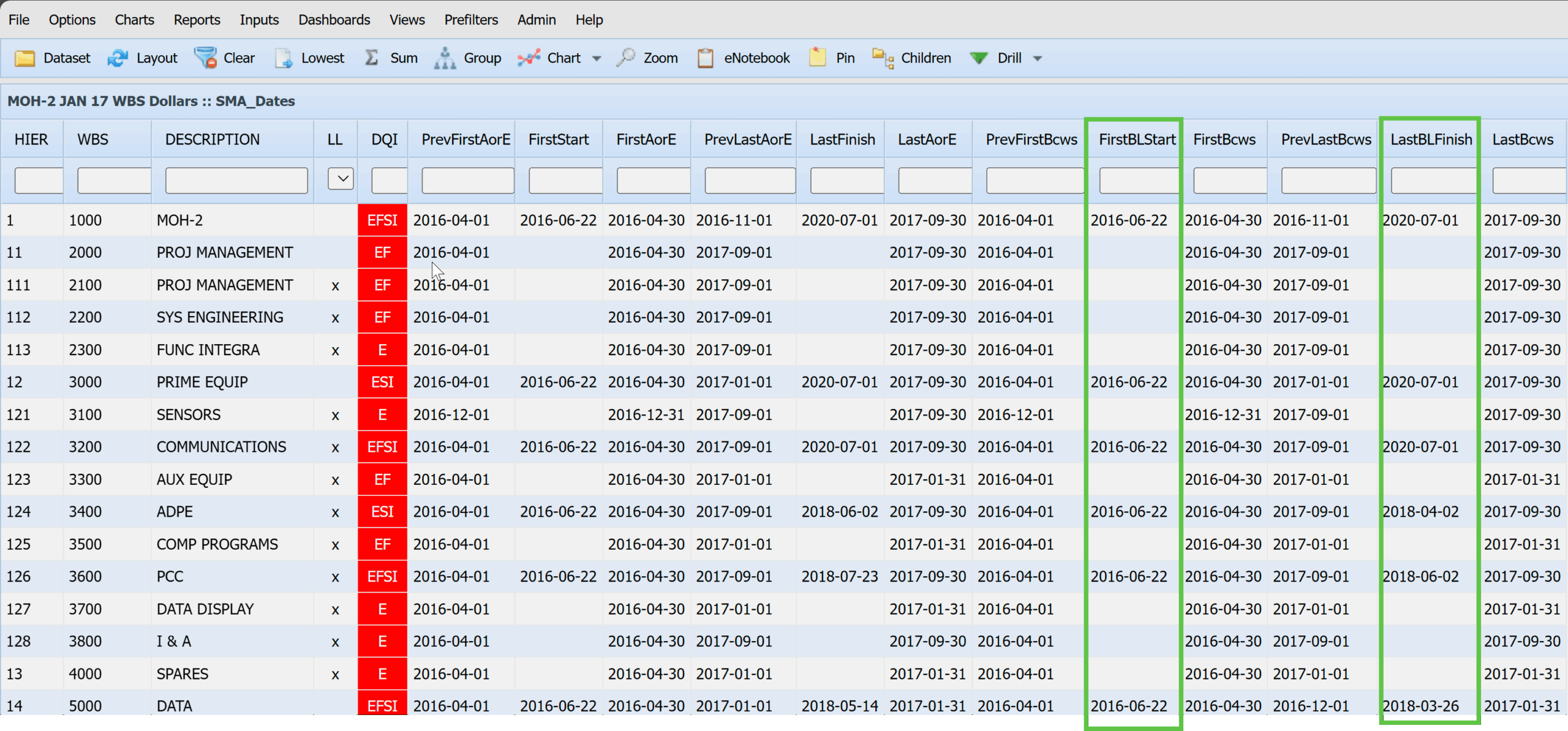Click the DESCRIPTION filter input field
This screenshot has width=1568, height=731.
[x=236, y=181]
